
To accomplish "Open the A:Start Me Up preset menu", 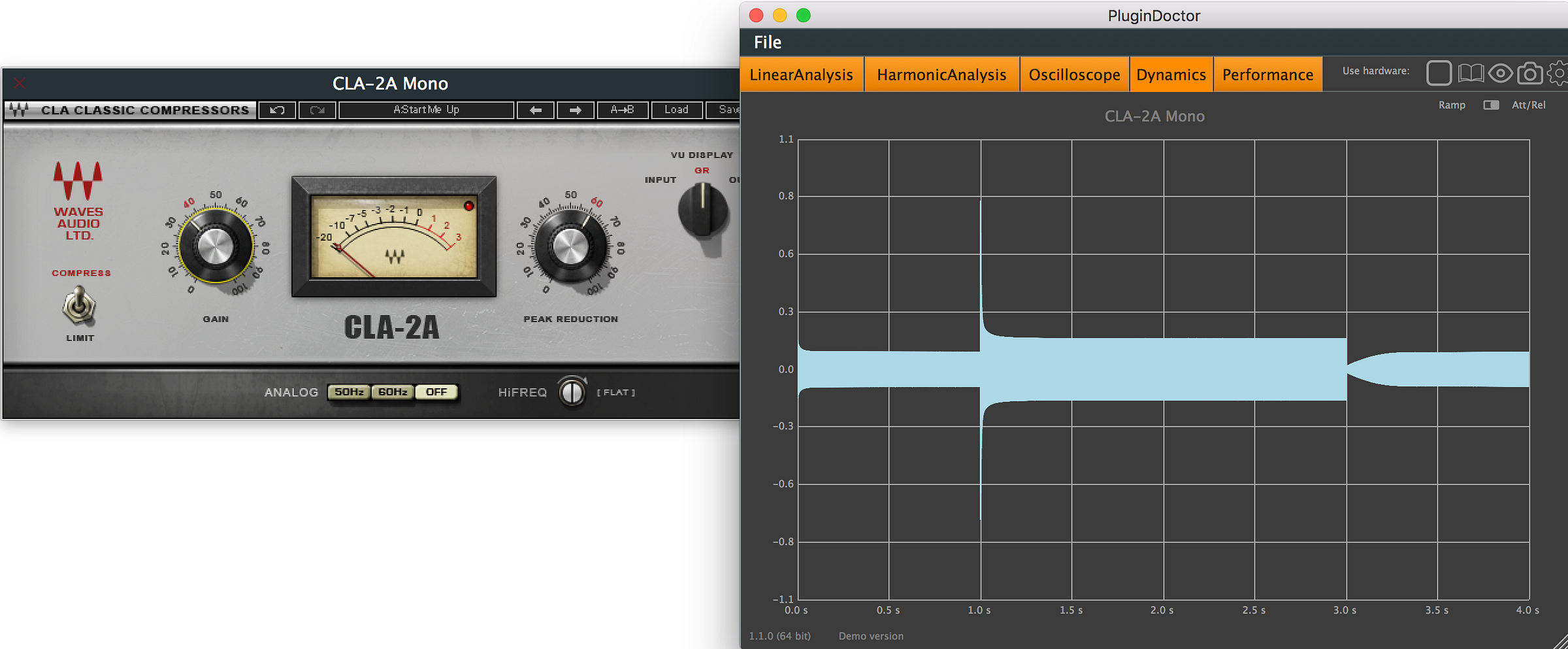I will point(426,110).
